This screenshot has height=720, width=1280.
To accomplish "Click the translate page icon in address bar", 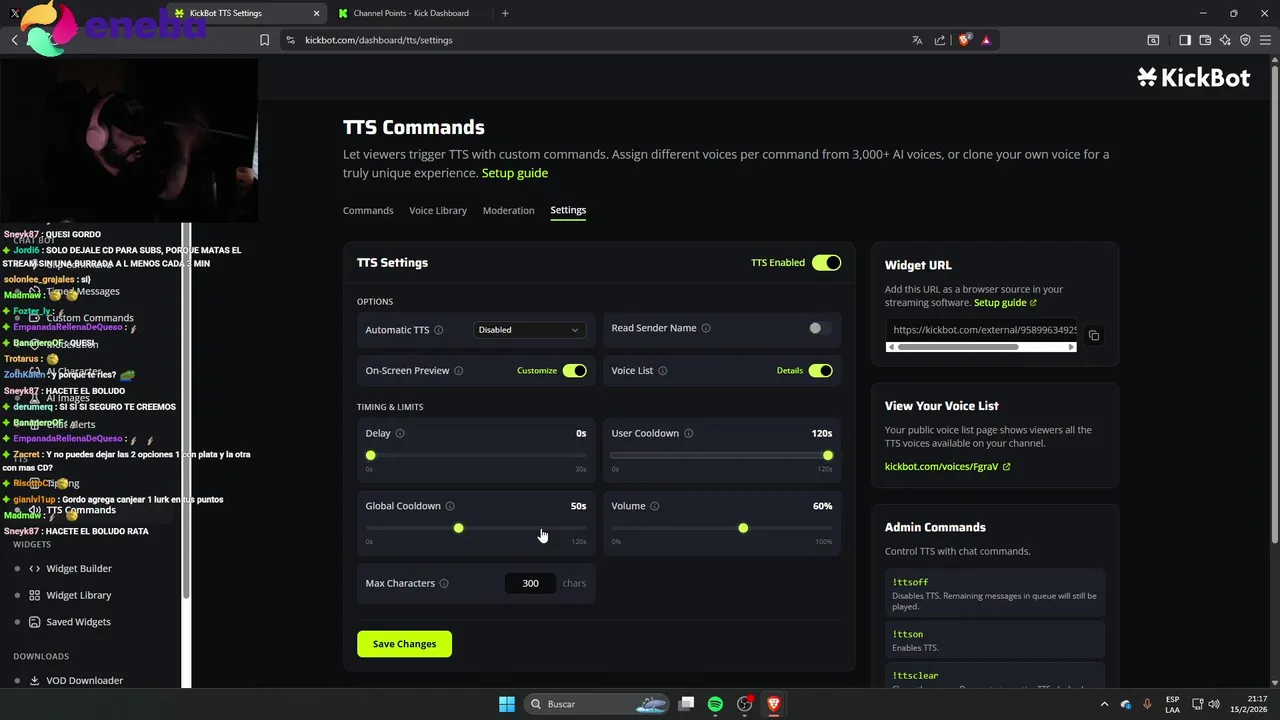I will pos(917,40).
